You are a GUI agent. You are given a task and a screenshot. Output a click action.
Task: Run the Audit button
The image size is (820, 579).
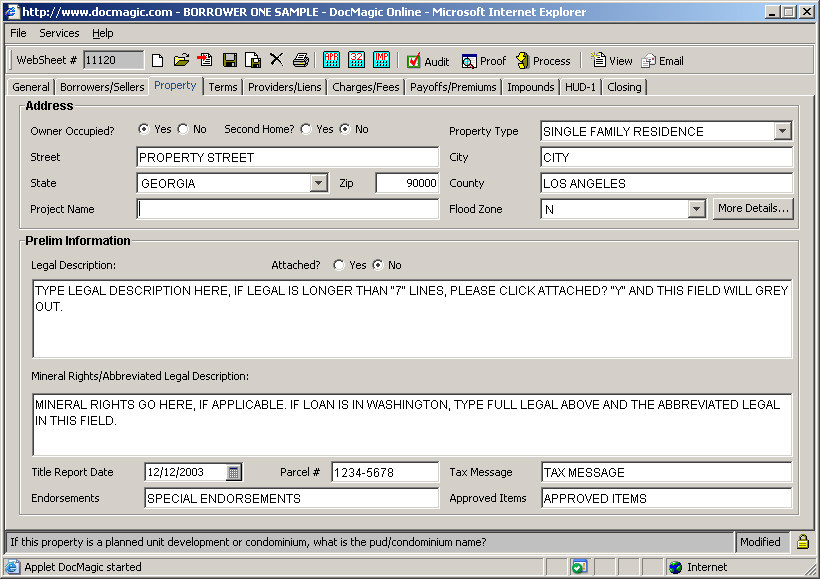(428, 61)
